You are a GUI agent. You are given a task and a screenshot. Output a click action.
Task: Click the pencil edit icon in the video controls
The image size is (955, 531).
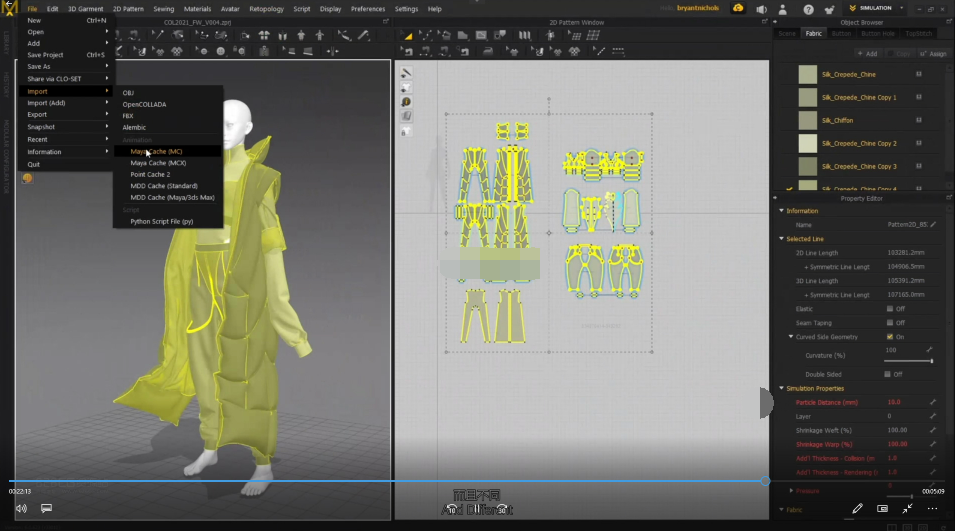click(x=857, y=508)
